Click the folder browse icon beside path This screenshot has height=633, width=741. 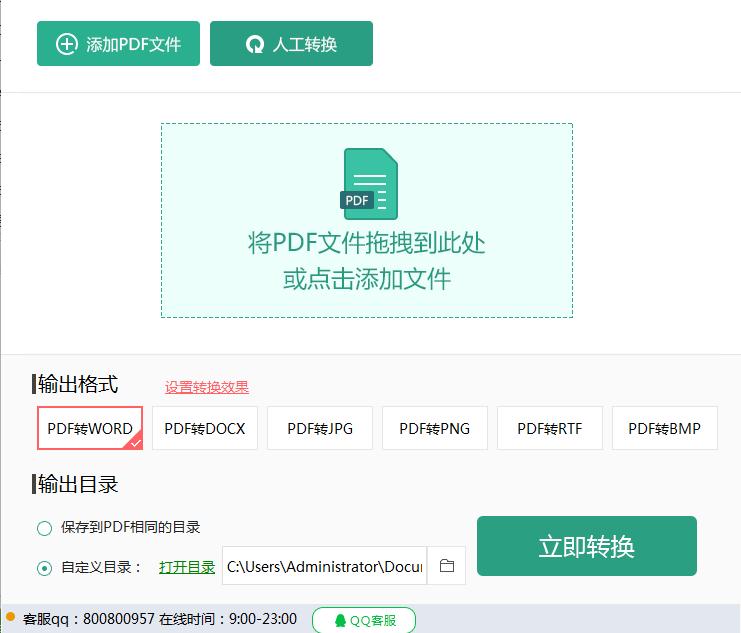447,565
